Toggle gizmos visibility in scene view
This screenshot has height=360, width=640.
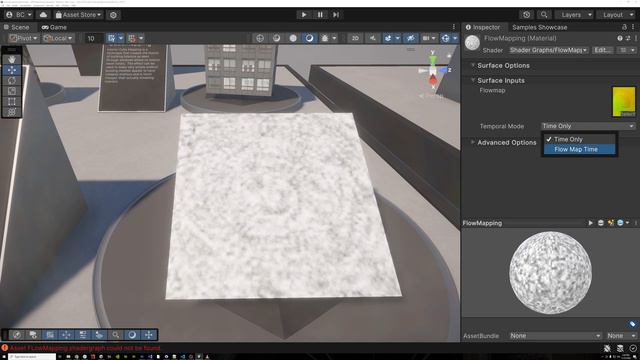[445, 38]
